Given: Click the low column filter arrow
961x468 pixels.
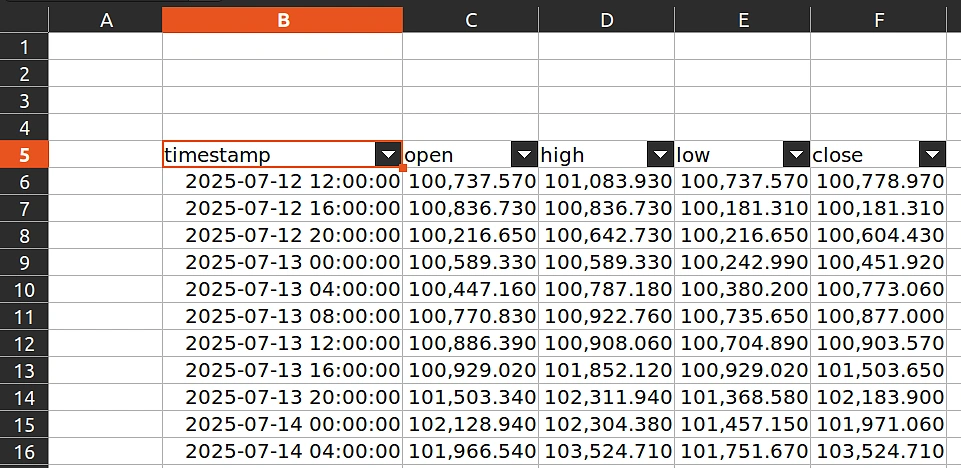Looking at the screenshot, I should point(796,154).
